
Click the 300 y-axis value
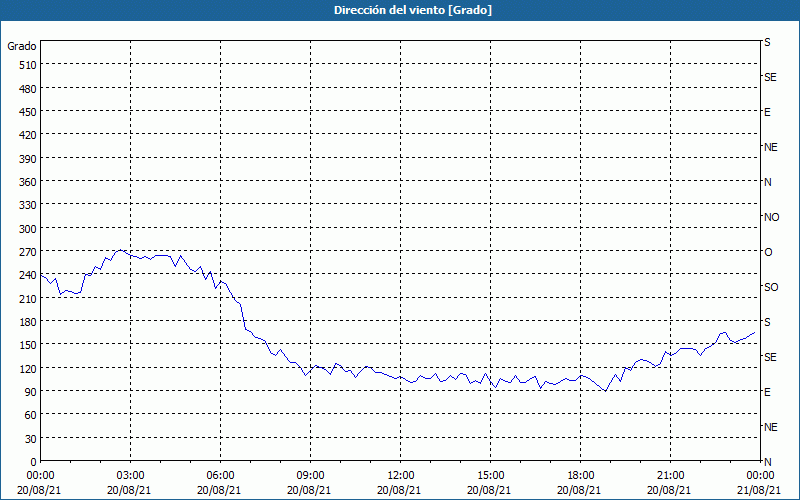click(28, 229)
